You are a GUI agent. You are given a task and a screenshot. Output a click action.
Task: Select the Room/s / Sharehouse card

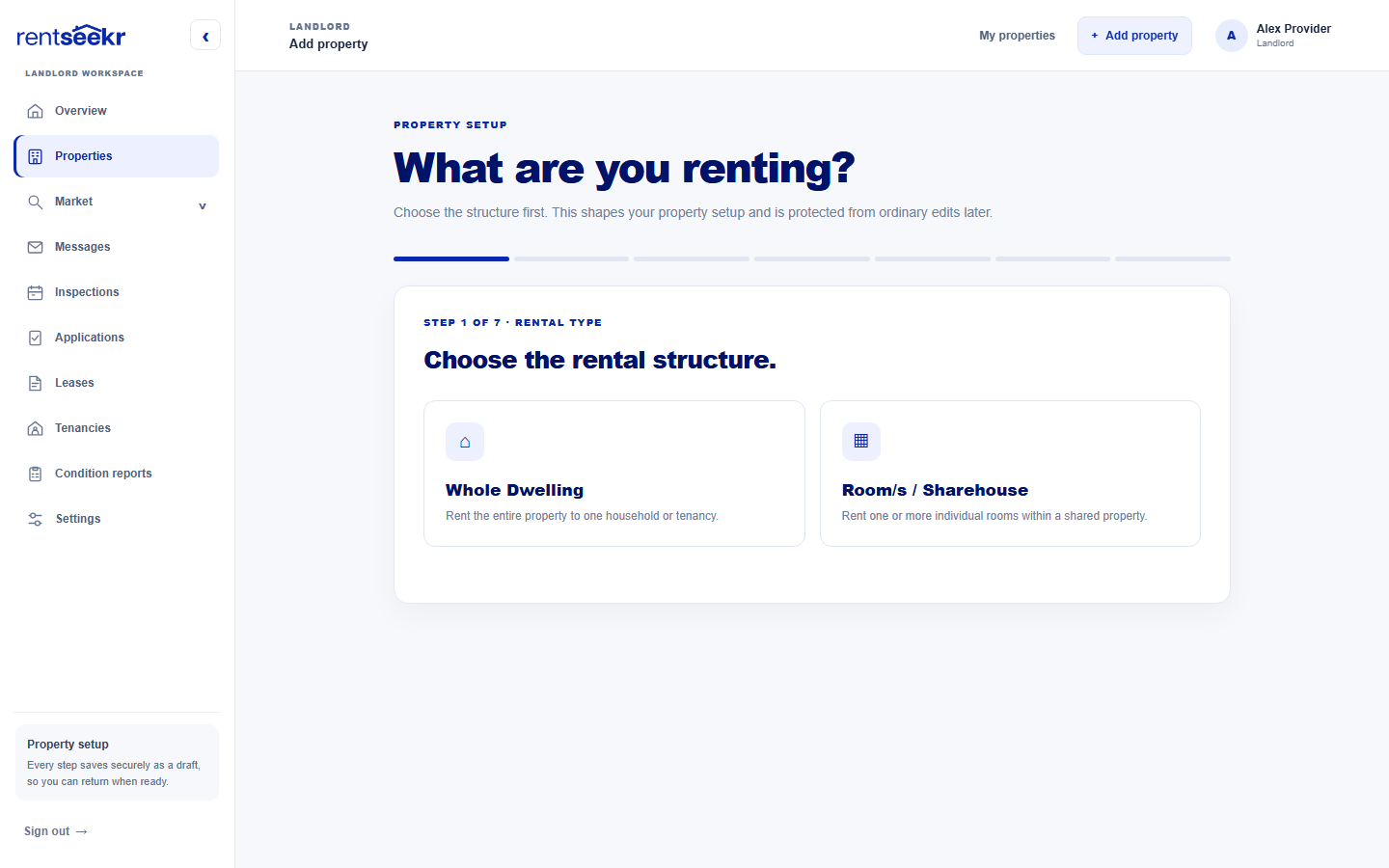(1010, 474)
